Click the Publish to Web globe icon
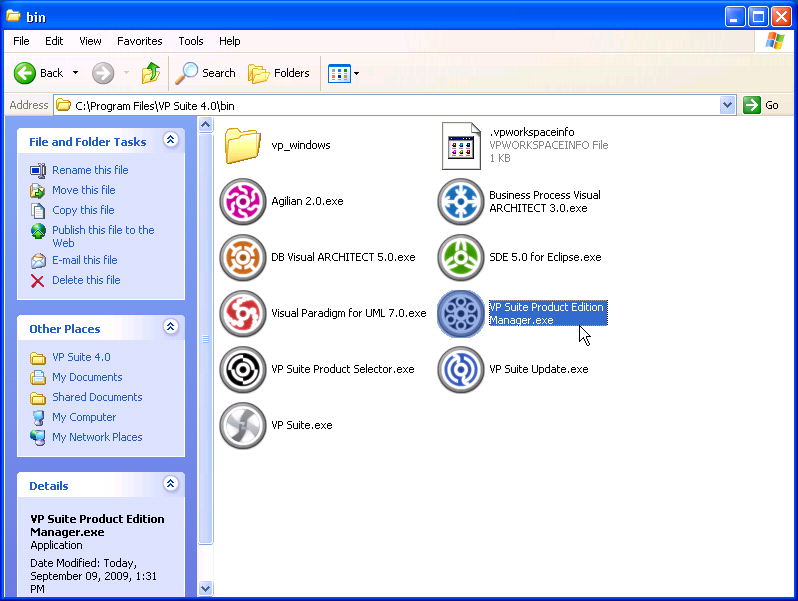The height and width of the screenshot is (601, 798). [x=38, y=231]
